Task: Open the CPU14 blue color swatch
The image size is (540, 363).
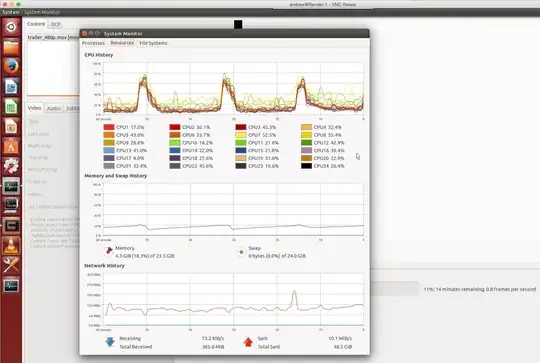Action: (175, 151)
